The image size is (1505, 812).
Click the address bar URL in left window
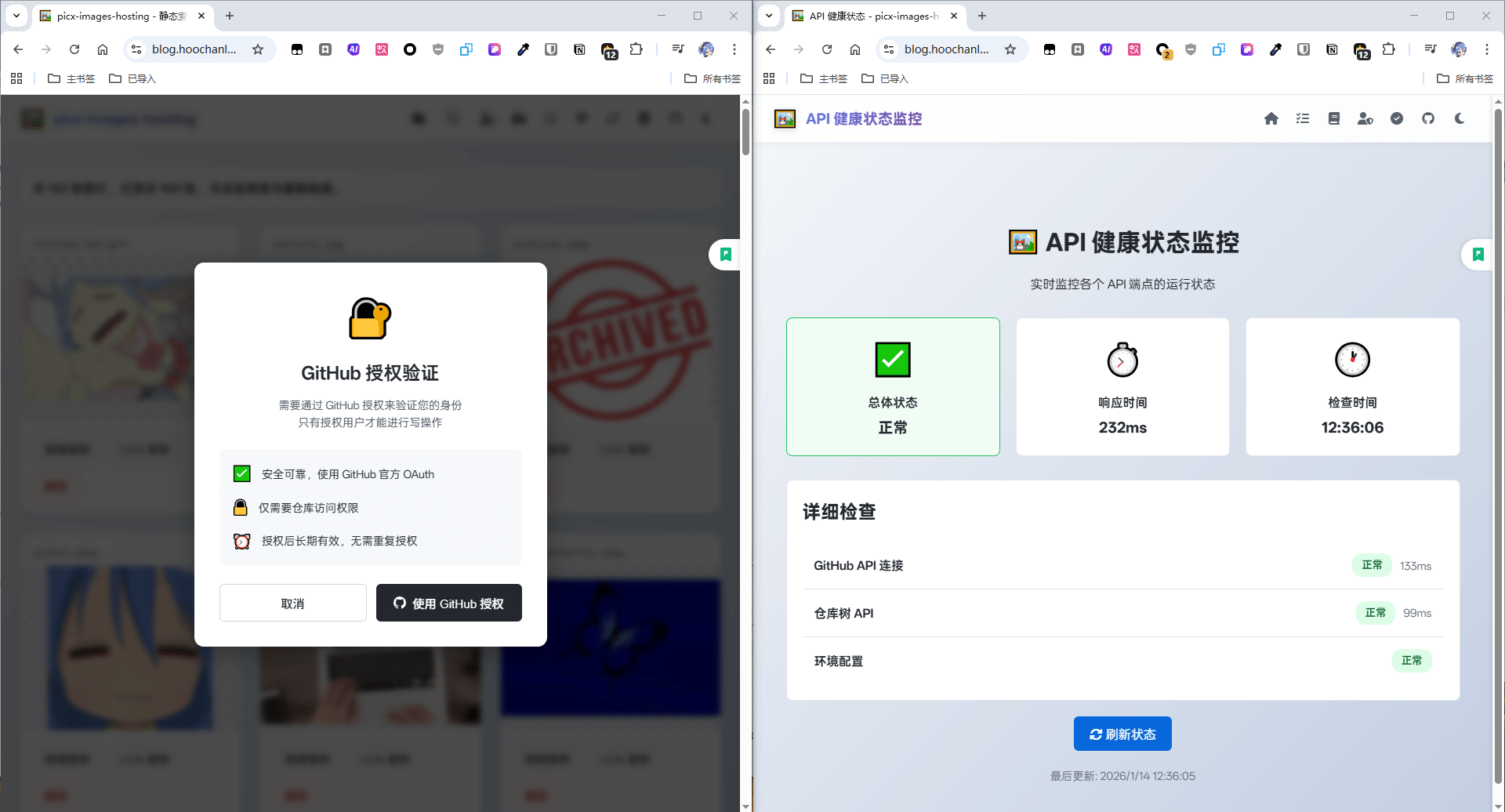[x=194, y=49]
